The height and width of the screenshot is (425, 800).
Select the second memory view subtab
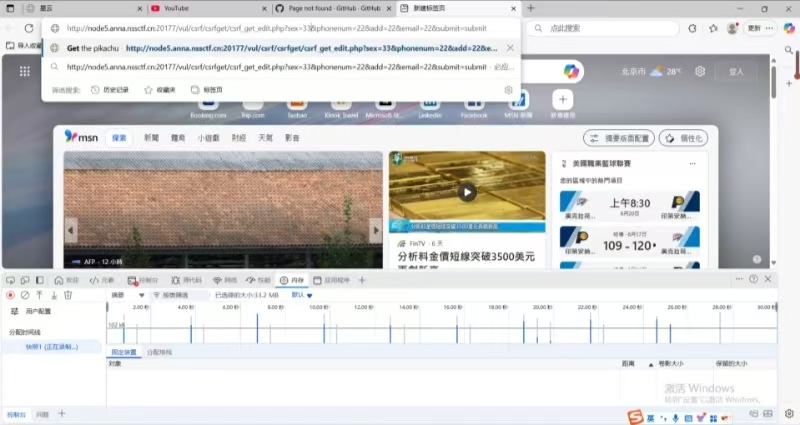click(x=159, y=352)
